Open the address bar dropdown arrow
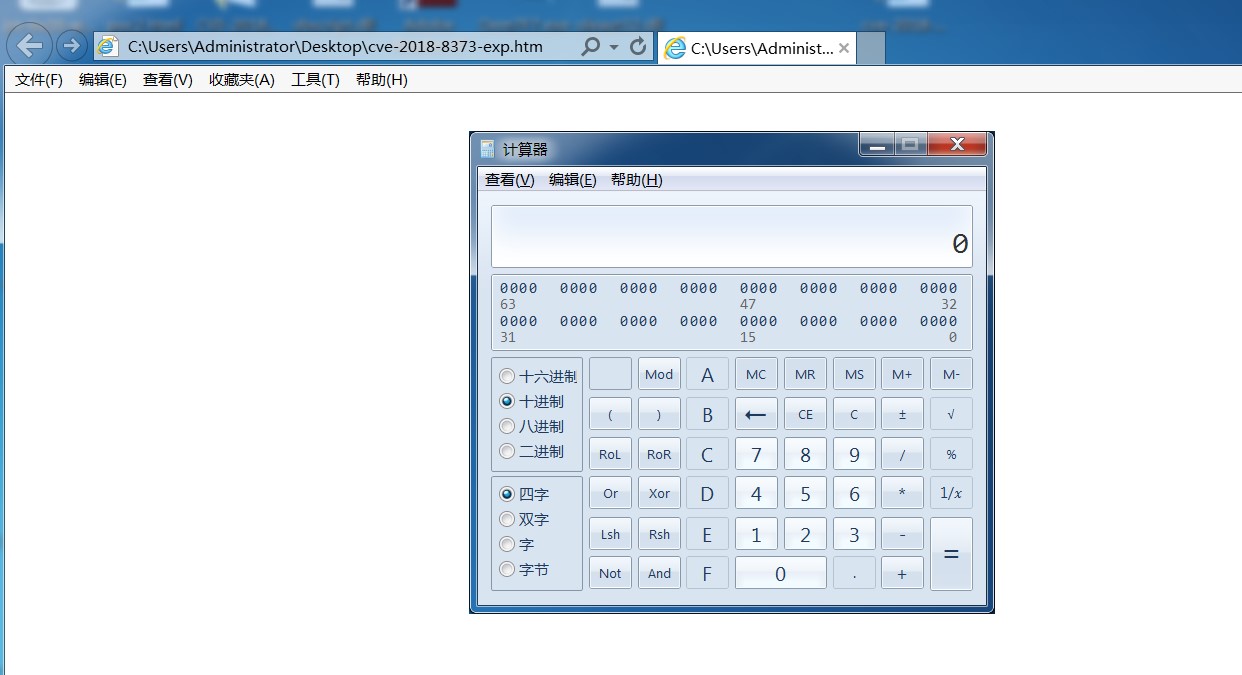1242x675 pixels. coord(614,47)
